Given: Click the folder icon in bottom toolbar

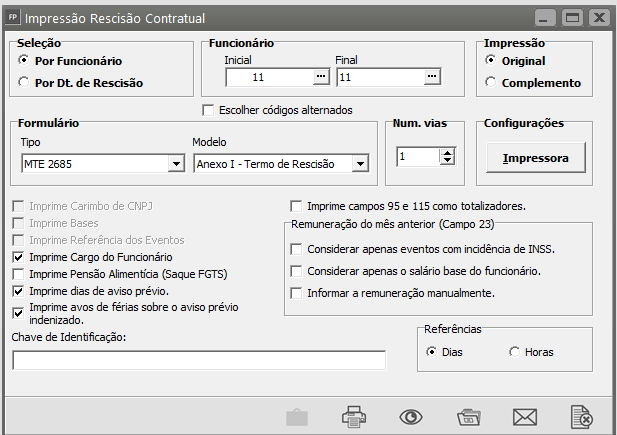Looking at the screenshot, I should tap(467, 417).
